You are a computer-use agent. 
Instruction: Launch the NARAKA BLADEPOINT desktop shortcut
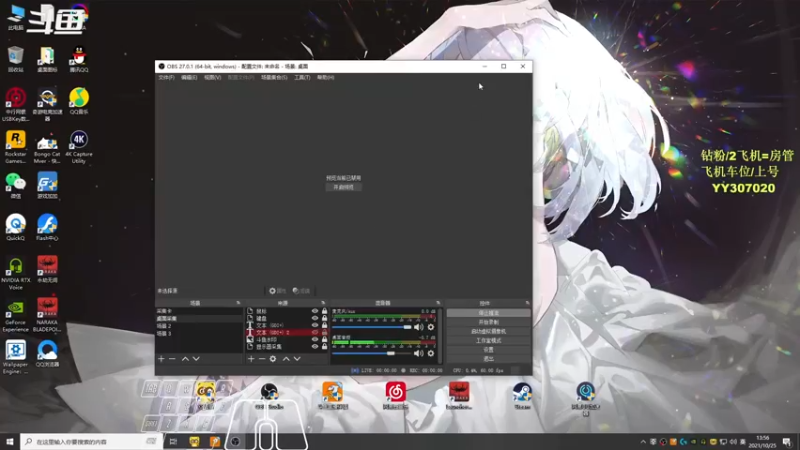[x=47, y=316]
